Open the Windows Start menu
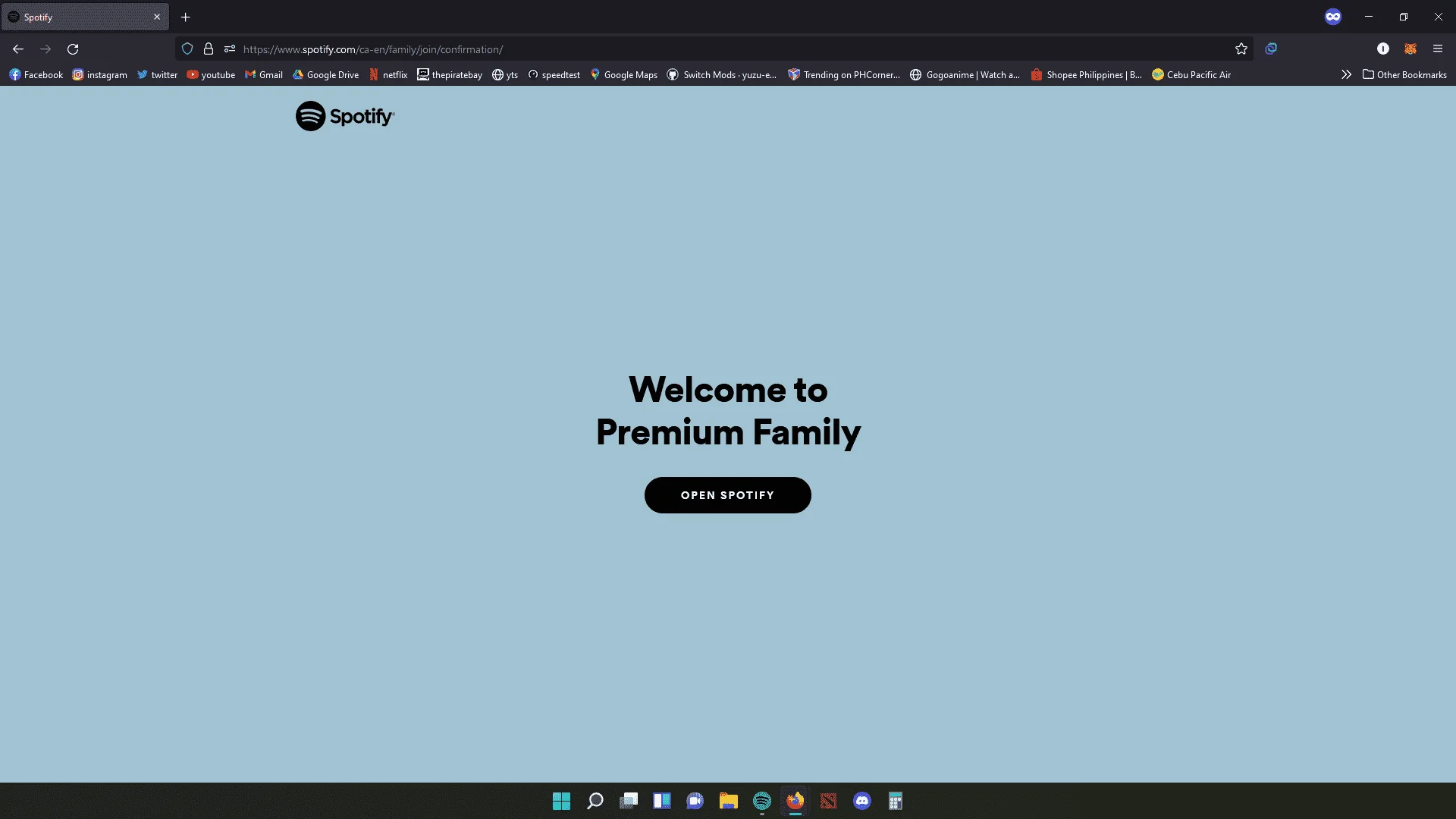This screenshot has width=1456, height=819. click(x=561, y=801)
